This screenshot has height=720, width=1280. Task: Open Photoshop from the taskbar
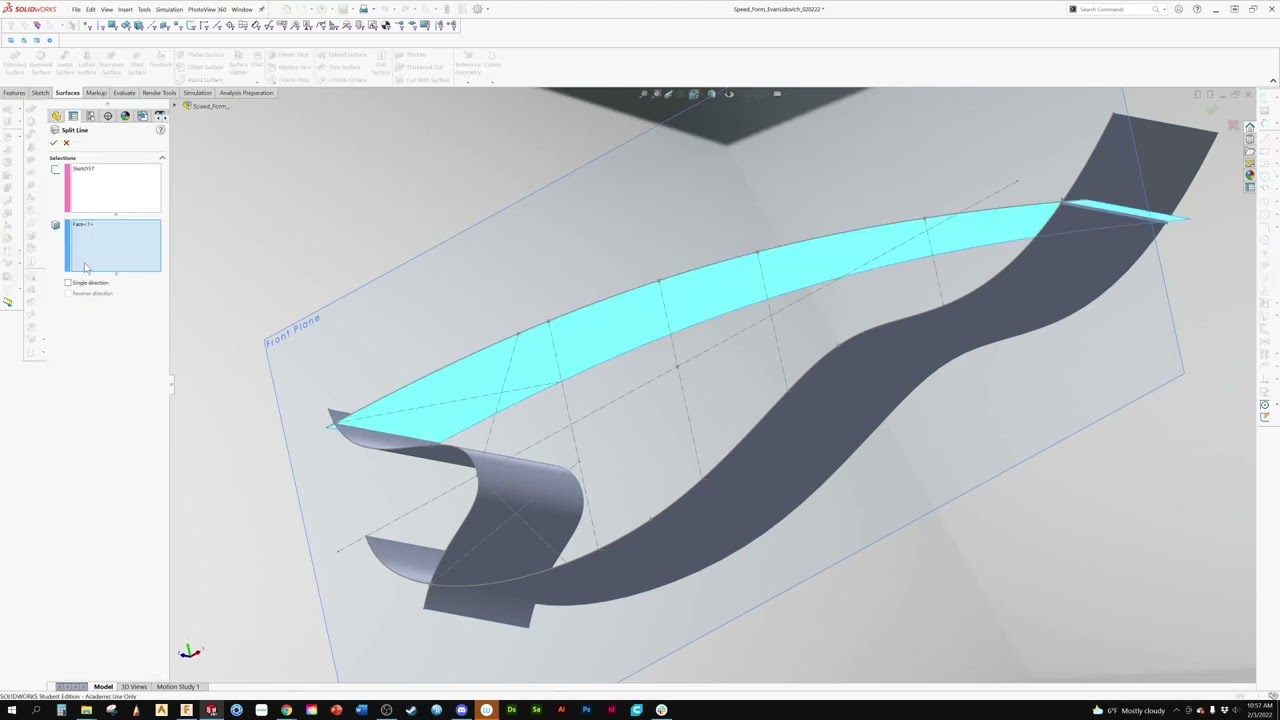pos(586,710)
